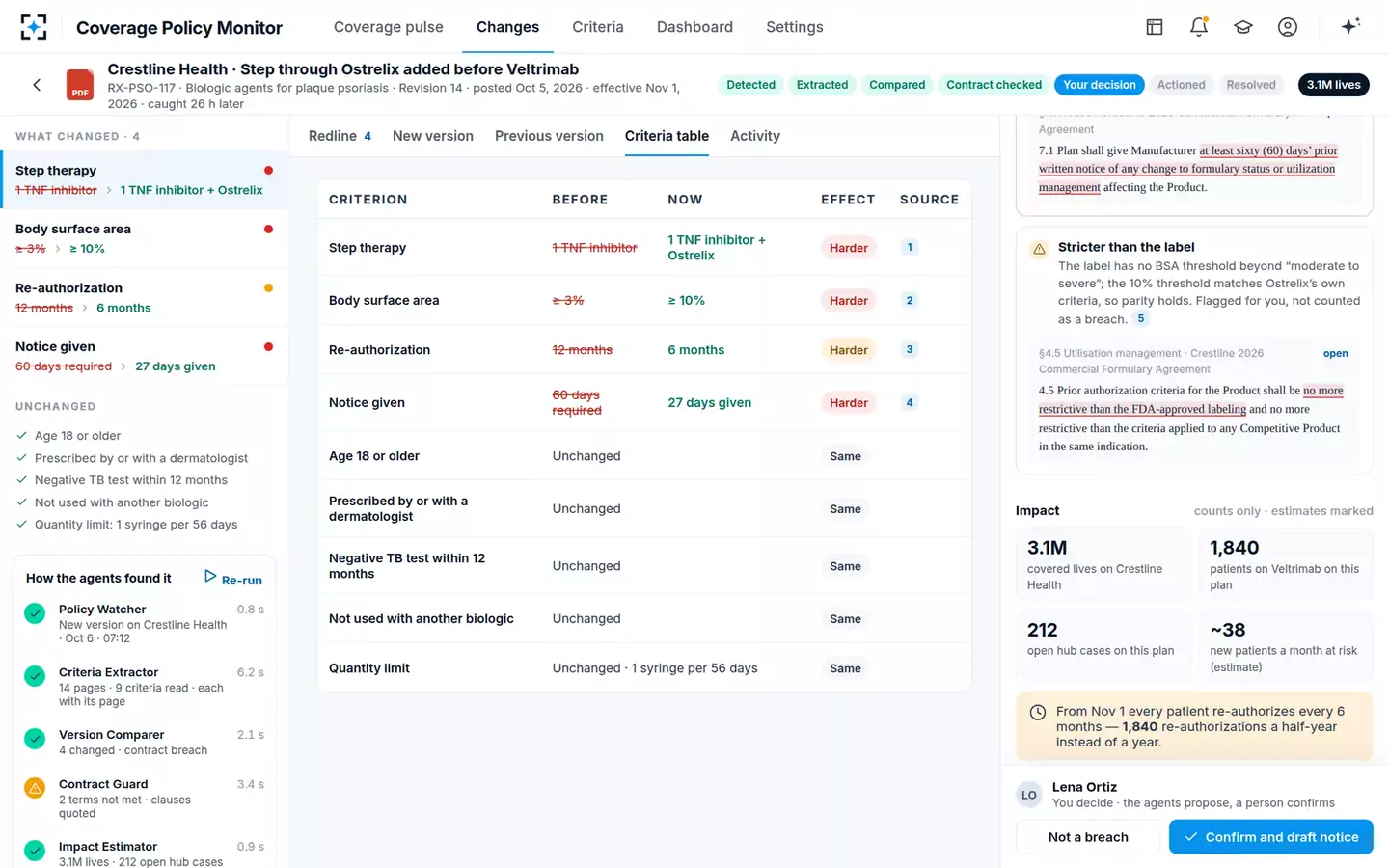Select the Your decision stage pill

1100,85
